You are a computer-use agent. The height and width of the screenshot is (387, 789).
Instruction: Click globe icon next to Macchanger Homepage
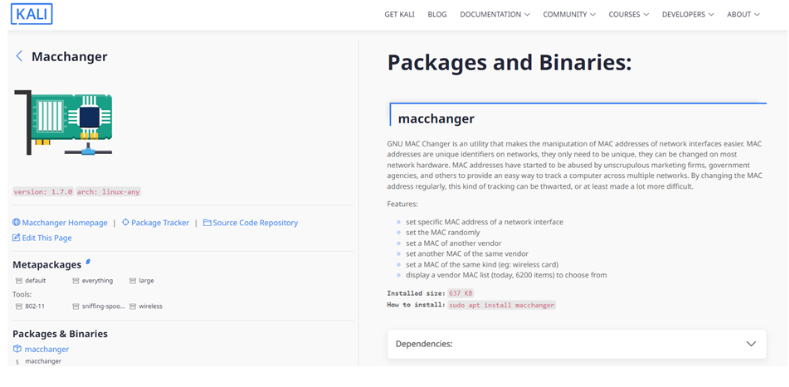pyautogui.click(x=16, y=222)
